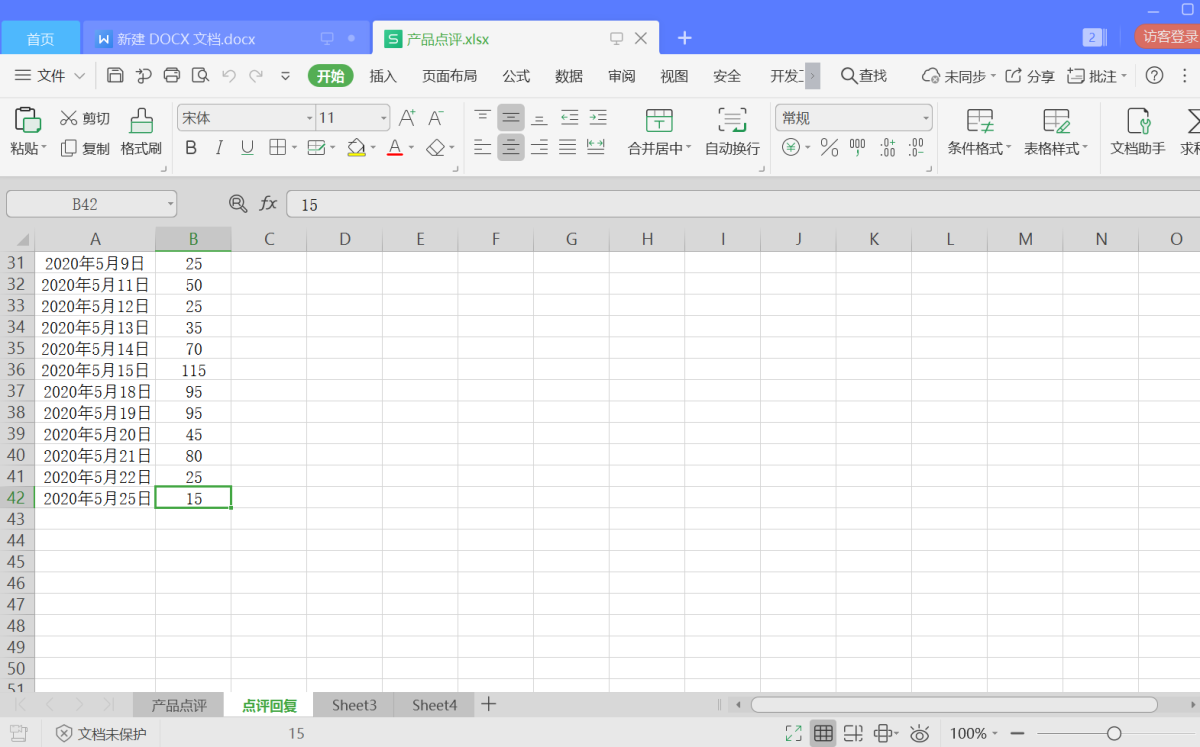Open the 插入 (Insert) ribbon tab
The height and width of the screenshot is (747, 1200).
point(383,76)
